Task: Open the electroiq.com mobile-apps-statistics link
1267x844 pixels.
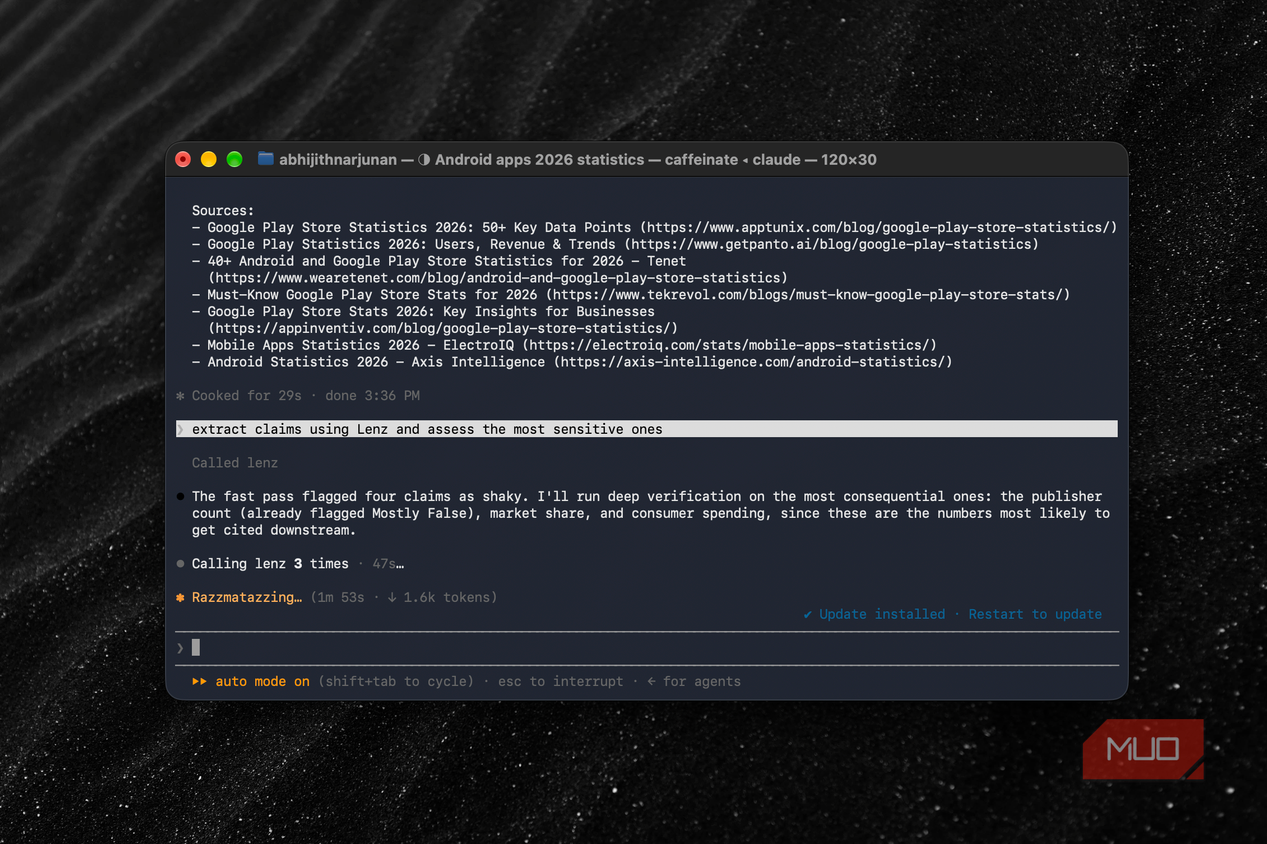Action: pos(729,345)
